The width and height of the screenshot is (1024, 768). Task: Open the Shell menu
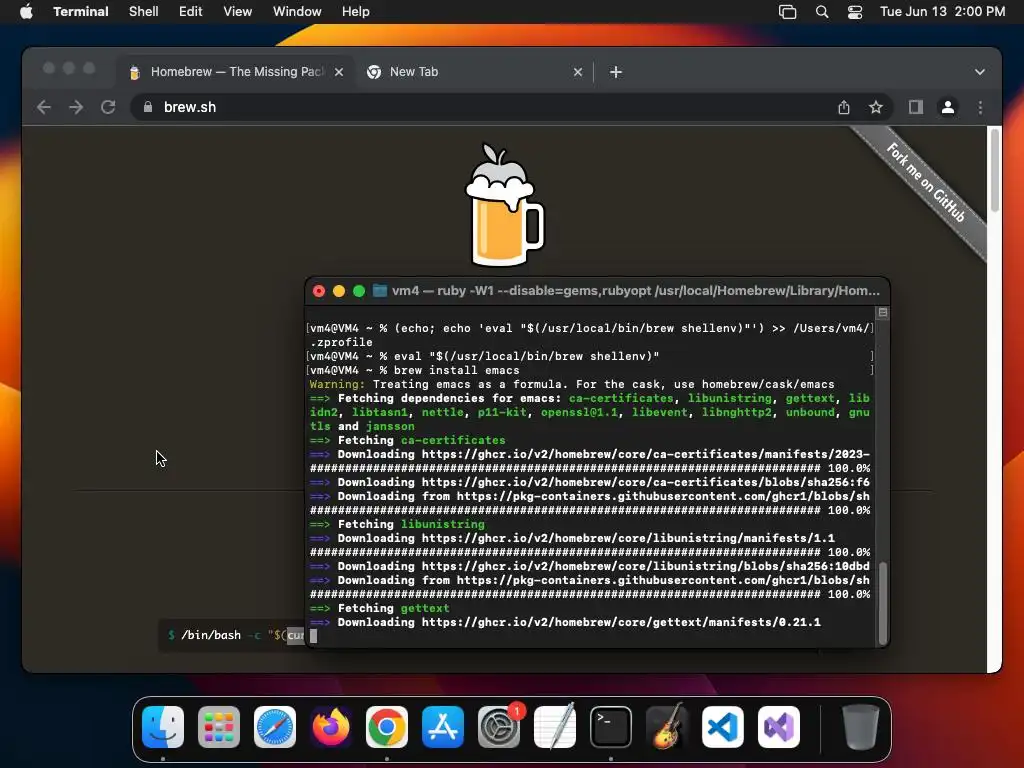coord(143,12)
